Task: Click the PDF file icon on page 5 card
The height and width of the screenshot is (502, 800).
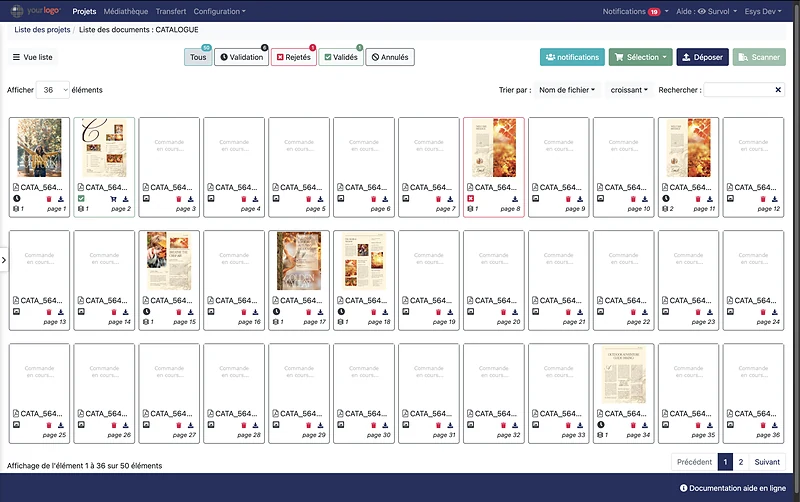Action: (x=276, y=188)
